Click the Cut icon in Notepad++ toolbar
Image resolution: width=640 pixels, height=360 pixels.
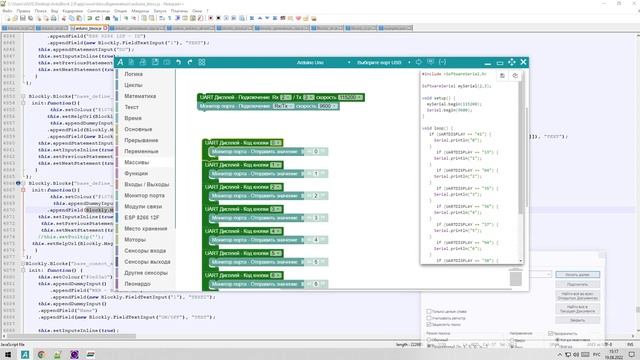[64, 18]
